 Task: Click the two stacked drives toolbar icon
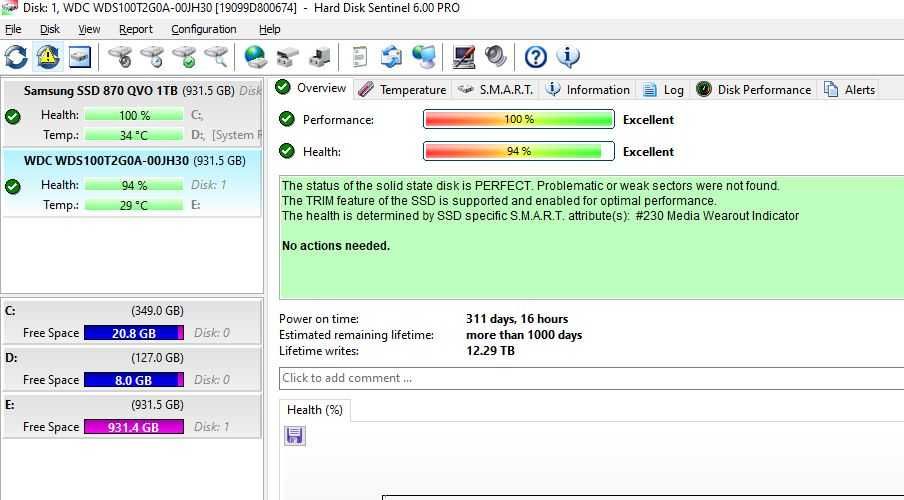(x=287, y=57)
